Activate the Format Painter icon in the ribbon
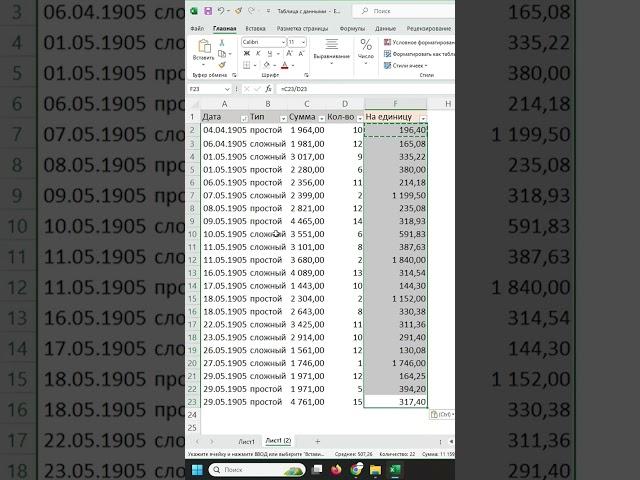Viewport: 640px width, 480px height. (x=222, y=64)
